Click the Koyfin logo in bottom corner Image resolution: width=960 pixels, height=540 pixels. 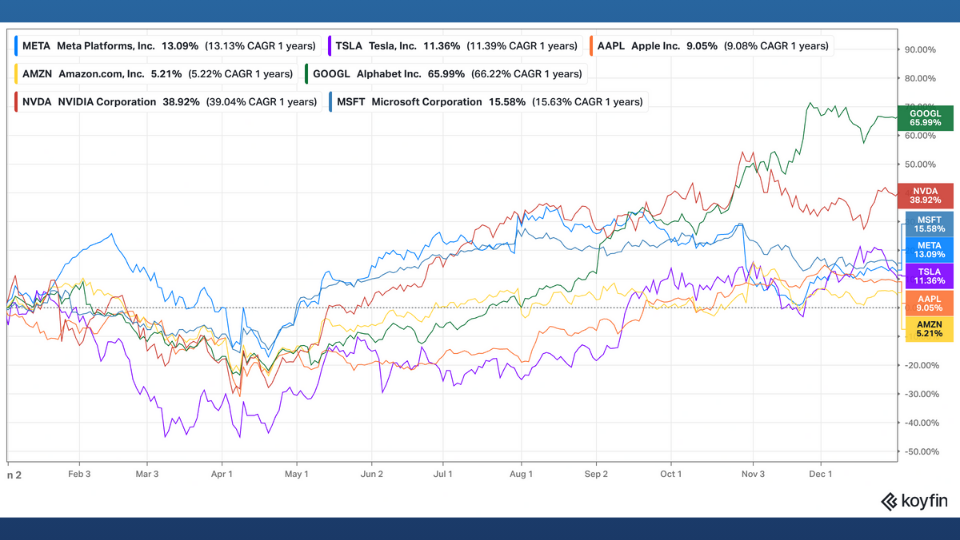coord(914,501)
